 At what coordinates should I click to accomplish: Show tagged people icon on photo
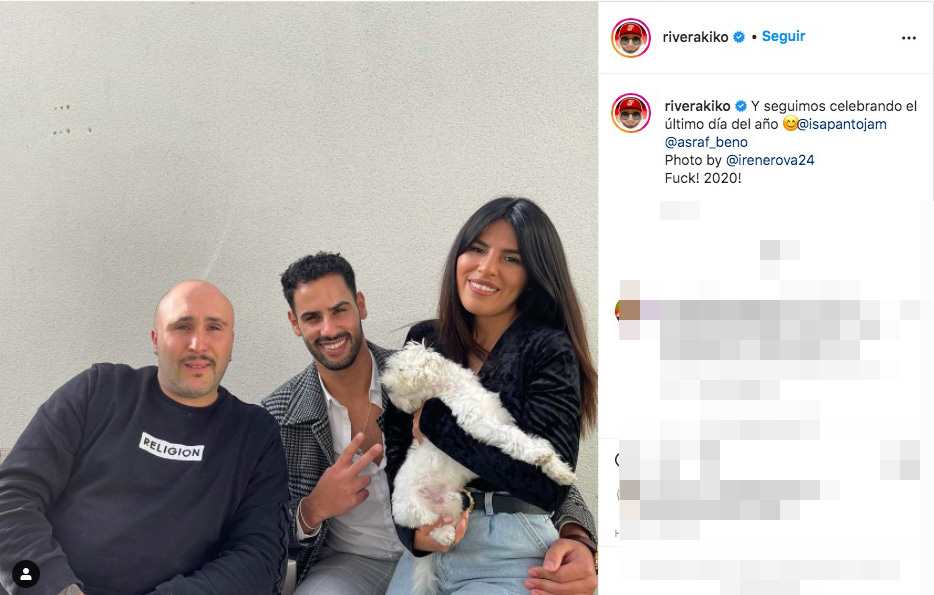coord(26,574)
